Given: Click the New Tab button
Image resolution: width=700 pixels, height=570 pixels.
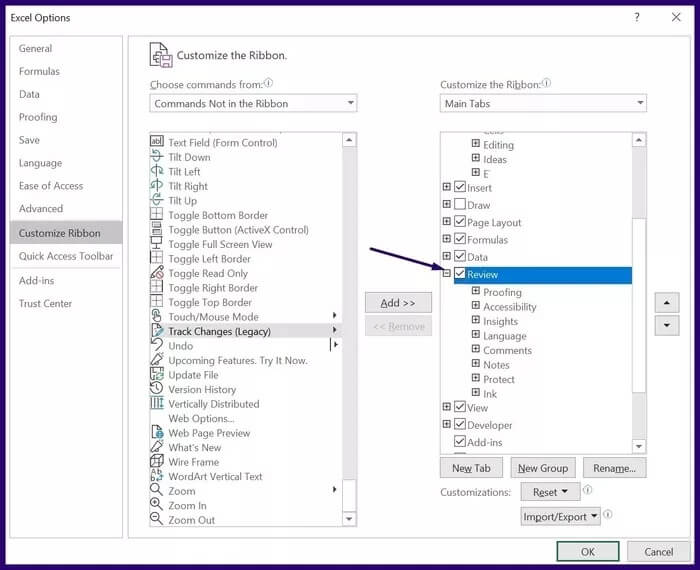Looking at the screenshot, I should tap(471, 468).
